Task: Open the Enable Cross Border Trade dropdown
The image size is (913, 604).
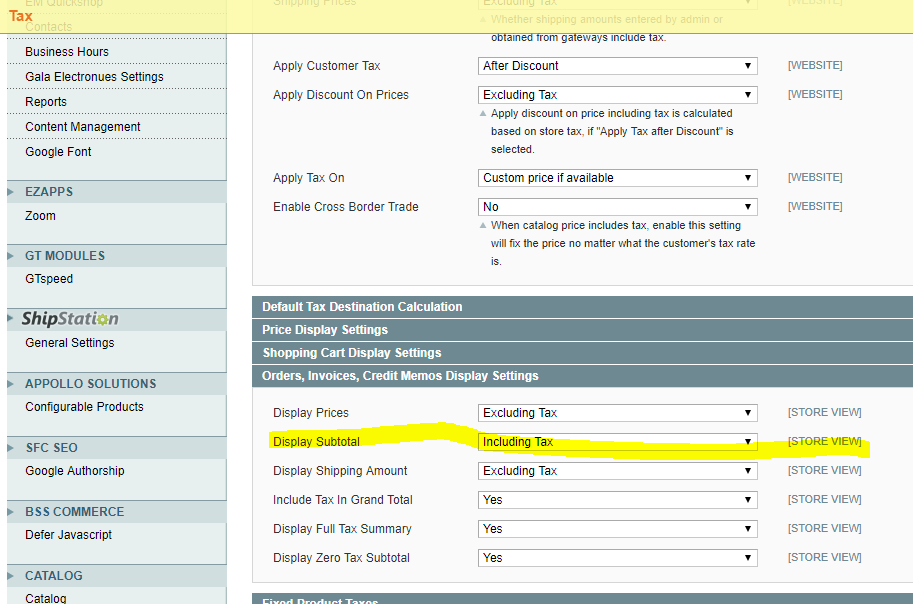Action: click(x=617, y=206)
